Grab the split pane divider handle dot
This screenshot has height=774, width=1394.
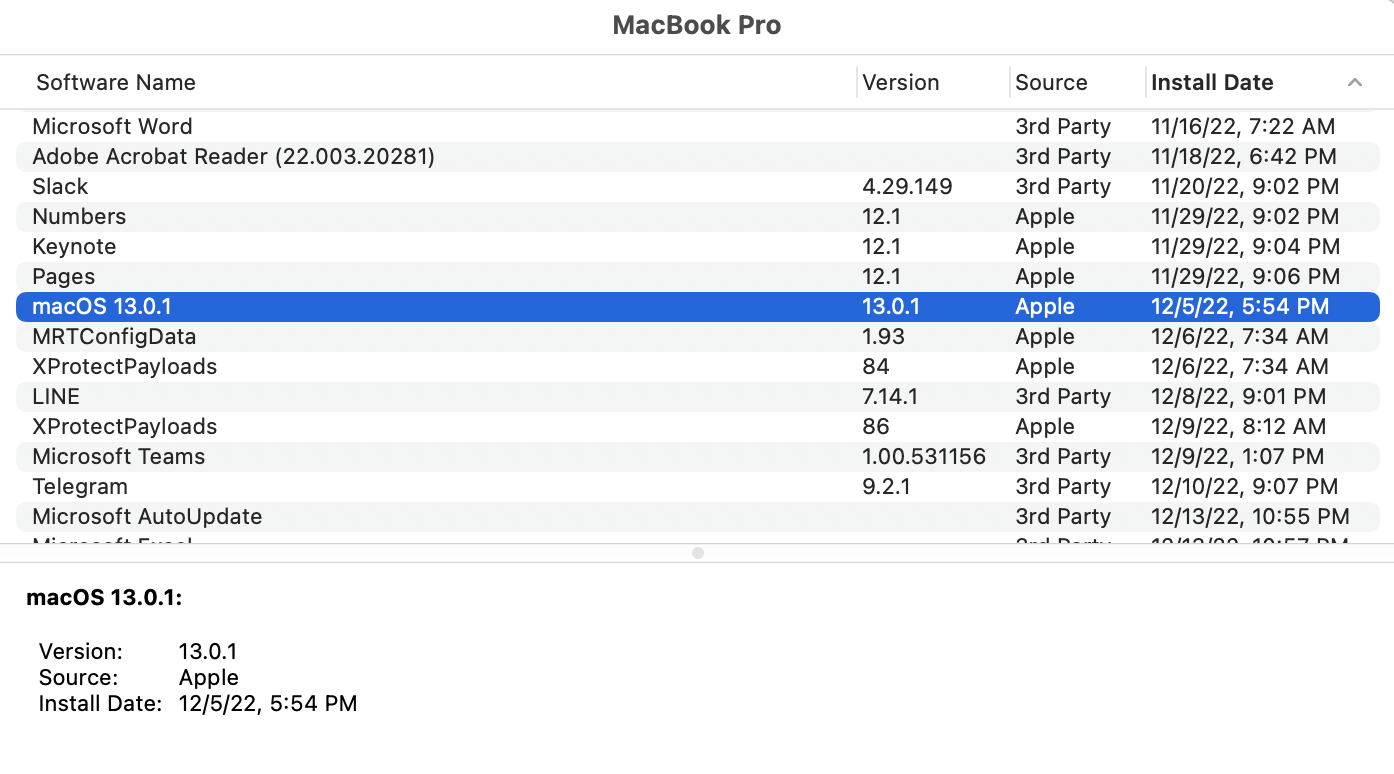[x=698, y=553]
